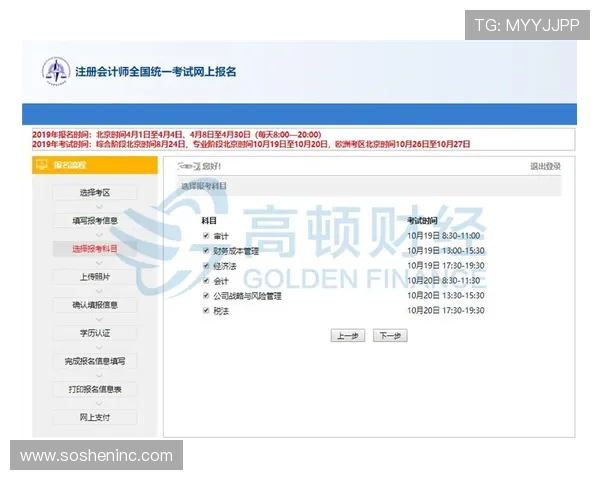This screenshot has width=600, height=480.
Task: Click the exam time 10月20日 13:30-15:30
Action: [x=446, y=296]
